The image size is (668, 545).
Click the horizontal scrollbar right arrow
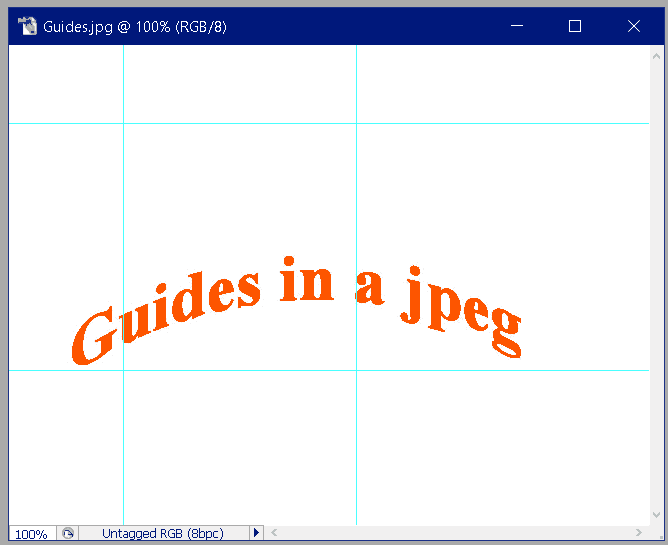(638, 532)
